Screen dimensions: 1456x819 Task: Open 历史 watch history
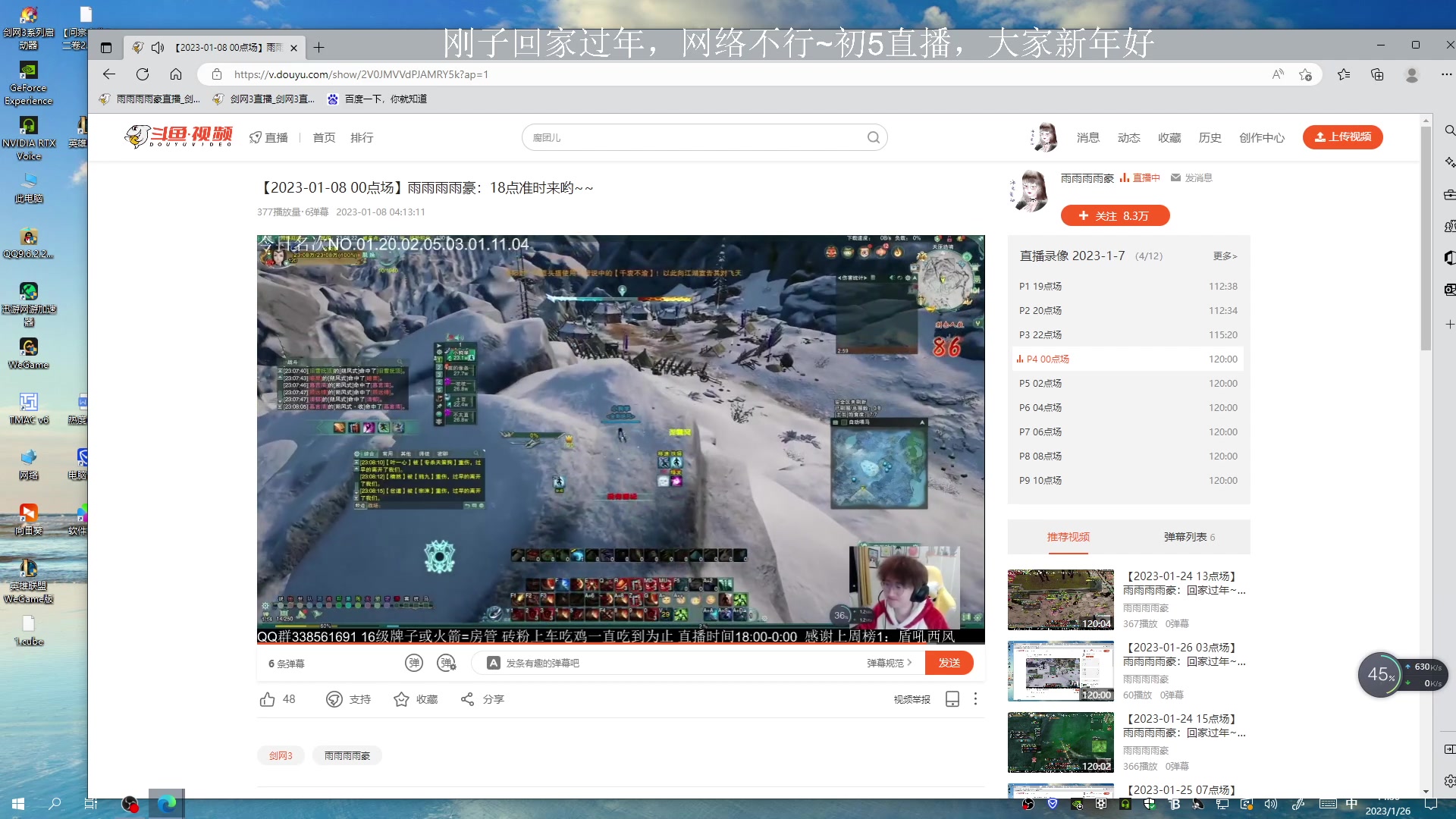[1210, 137]
